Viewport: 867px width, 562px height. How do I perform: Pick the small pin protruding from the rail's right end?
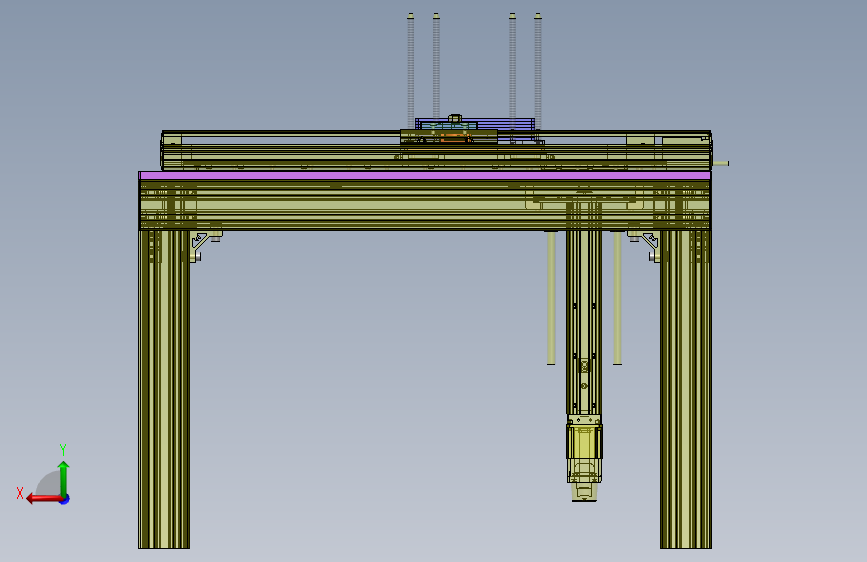click(x=720, y=163)
